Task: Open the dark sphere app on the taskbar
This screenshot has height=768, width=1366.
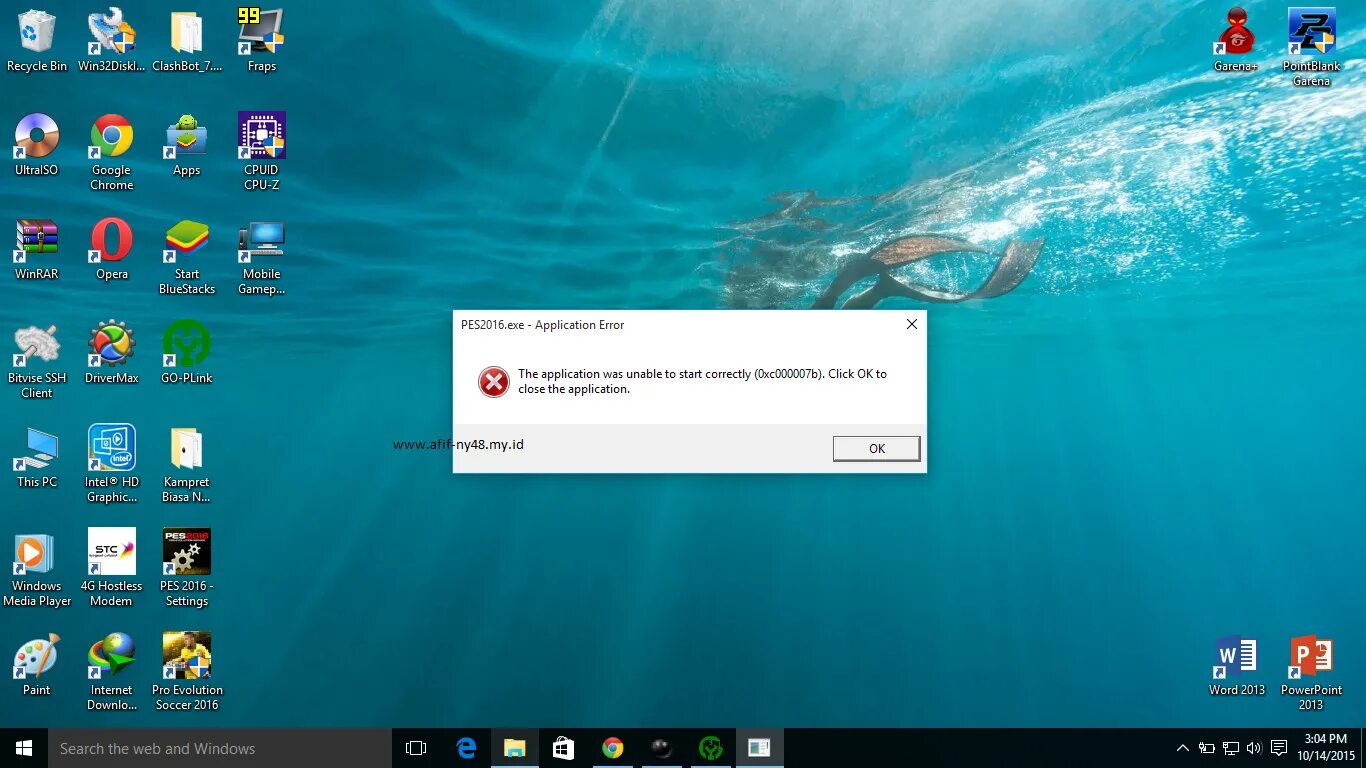Action: pos(662,748)
